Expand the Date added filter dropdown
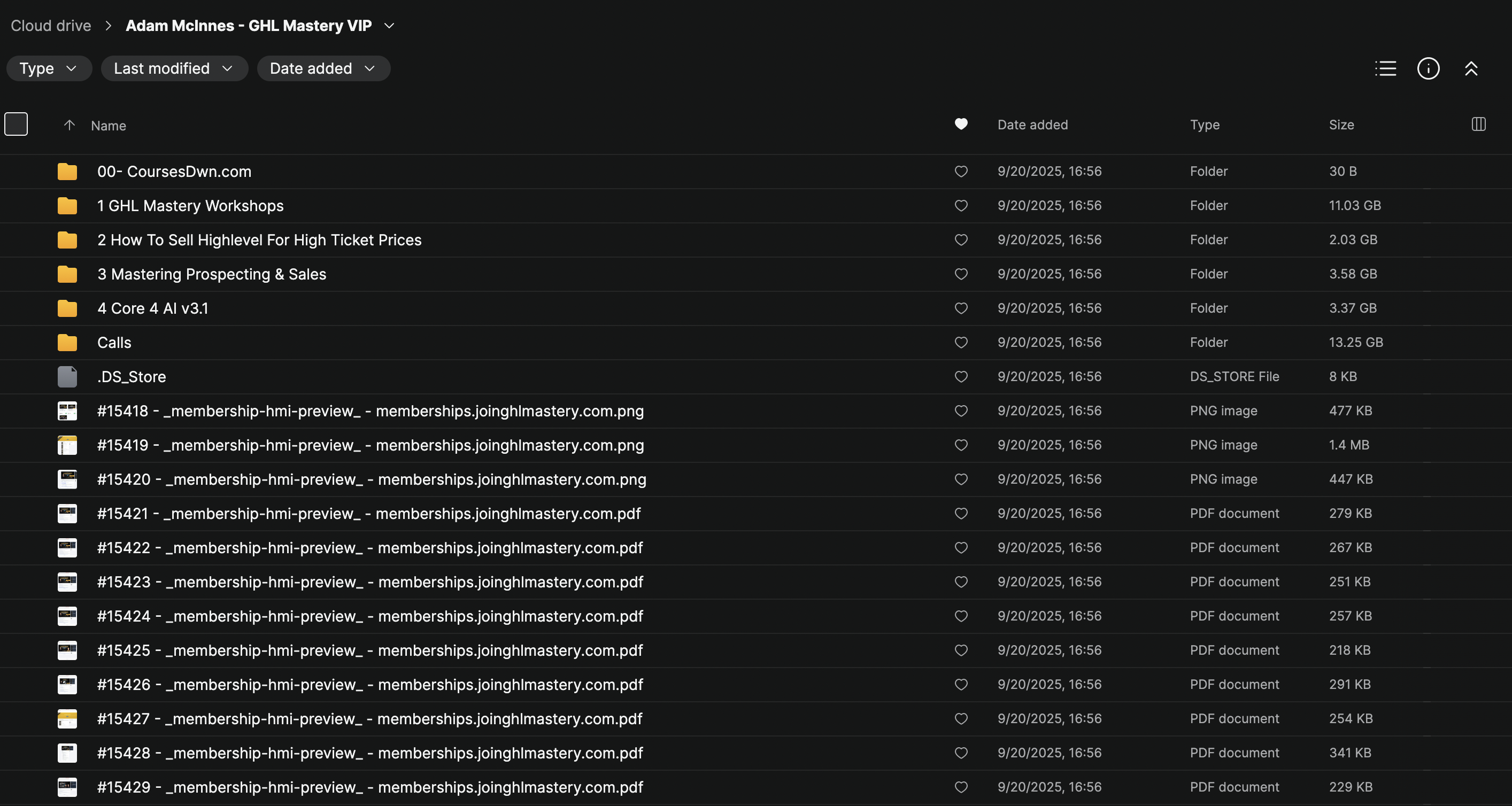The height and width of the screenshot is (806, 1512). (323, 68)
